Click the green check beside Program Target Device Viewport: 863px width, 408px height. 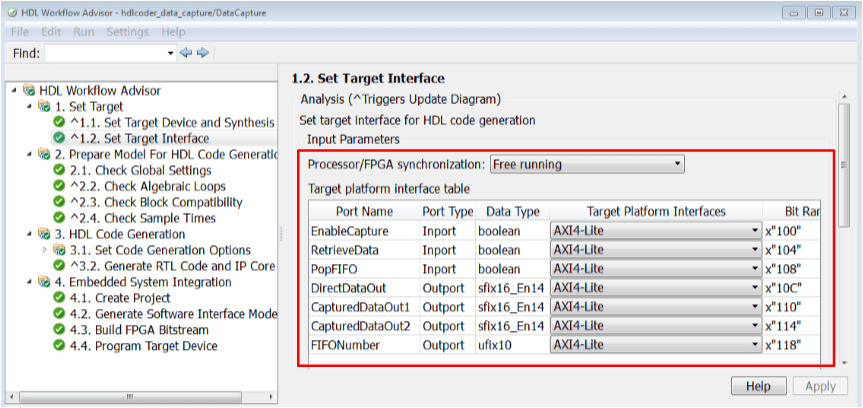59,346
